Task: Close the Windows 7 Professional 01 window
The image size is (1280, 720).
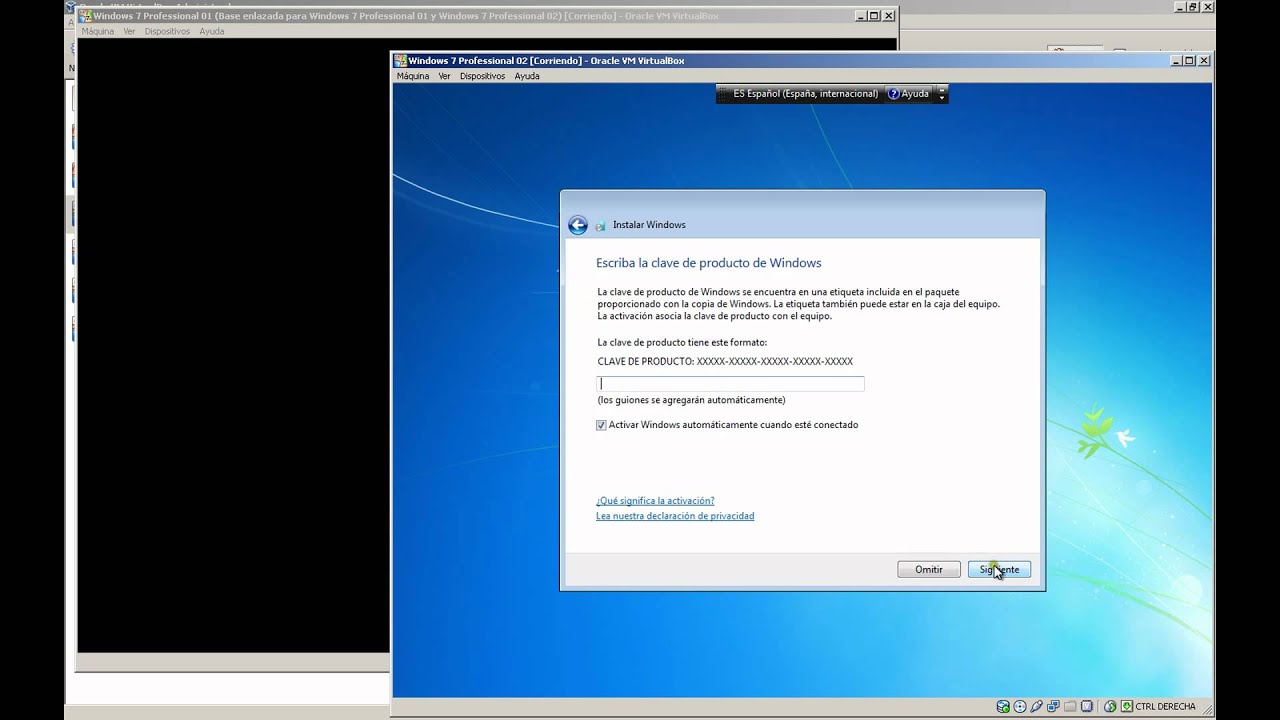Action: [x=888, y=16]
